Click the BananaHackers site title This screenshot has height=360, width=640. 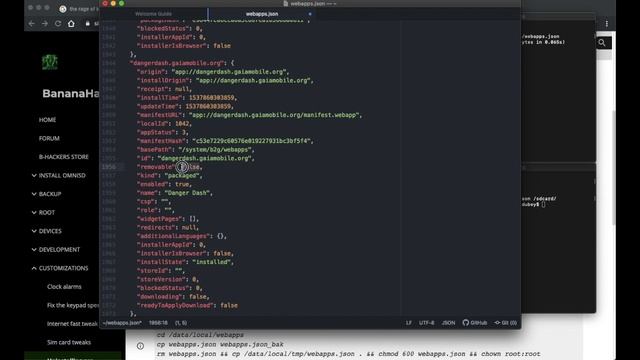tap(71, 93)
